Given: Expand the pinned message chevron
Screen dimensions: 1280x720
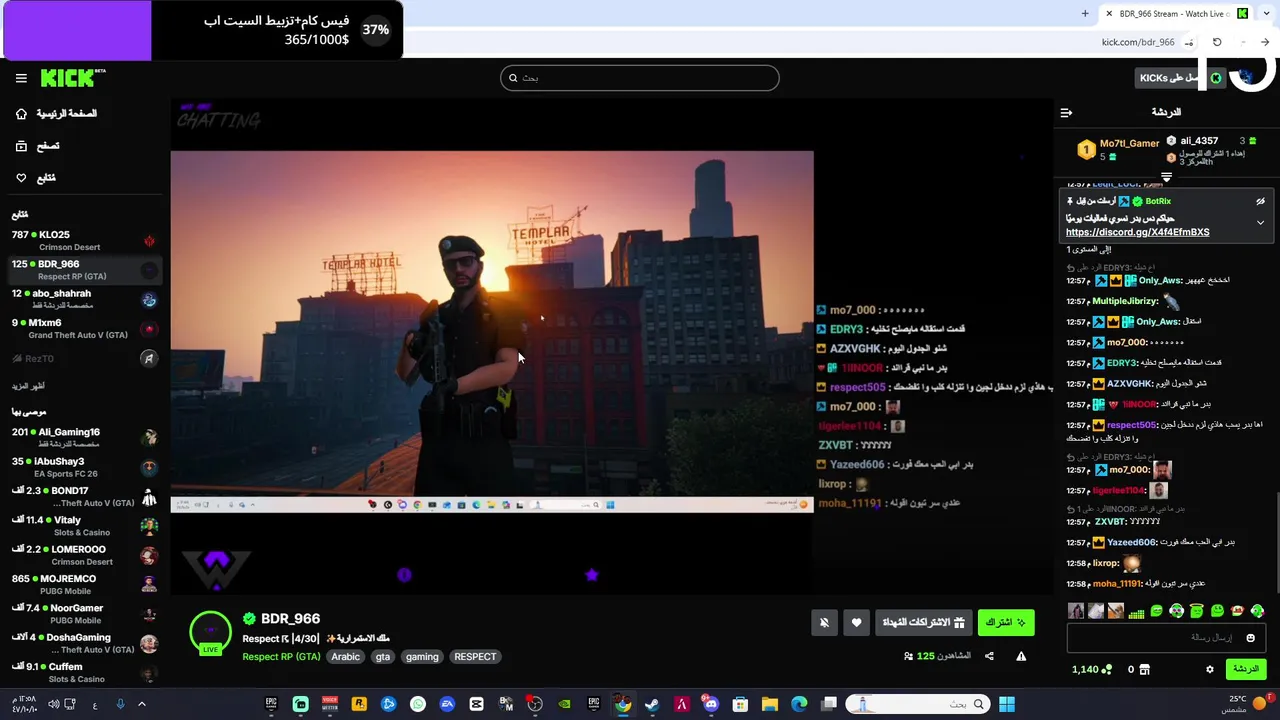Looking at the screenshot, I should pyautogui.click(x=1260, y=222).
